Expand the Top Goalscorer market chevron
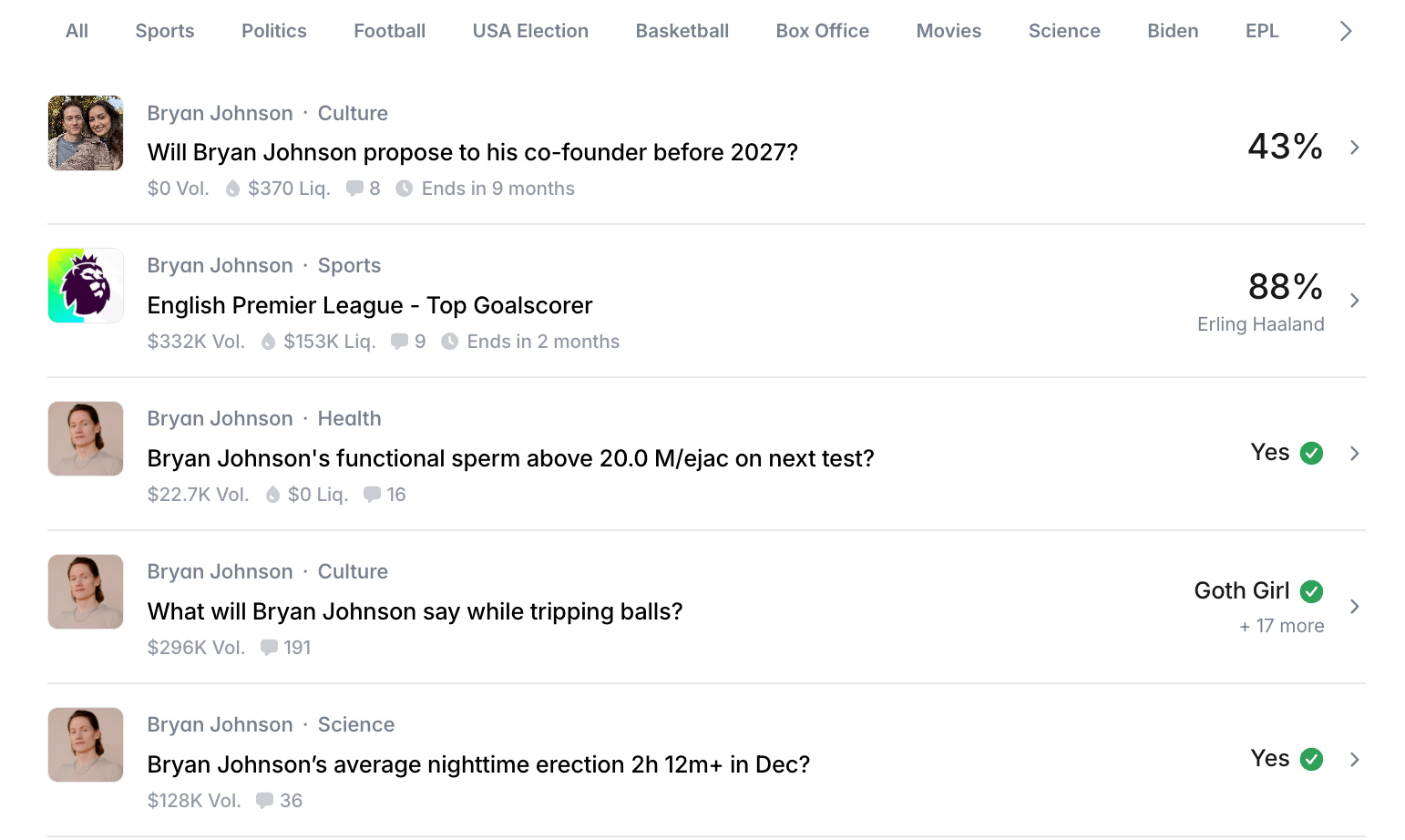 [x=1355, y=301]
